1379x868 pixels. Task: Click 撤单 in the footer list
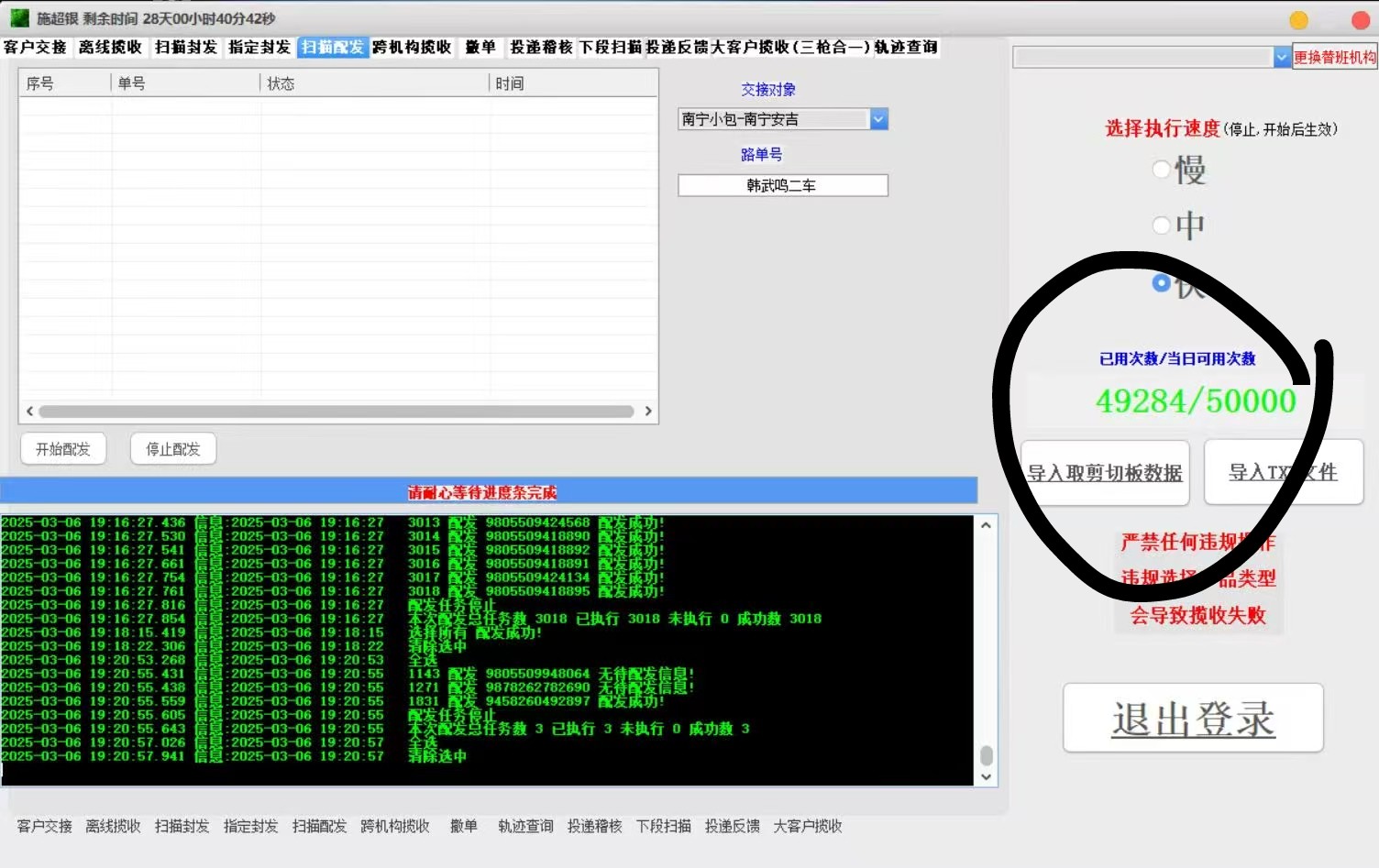coord(464,826)
